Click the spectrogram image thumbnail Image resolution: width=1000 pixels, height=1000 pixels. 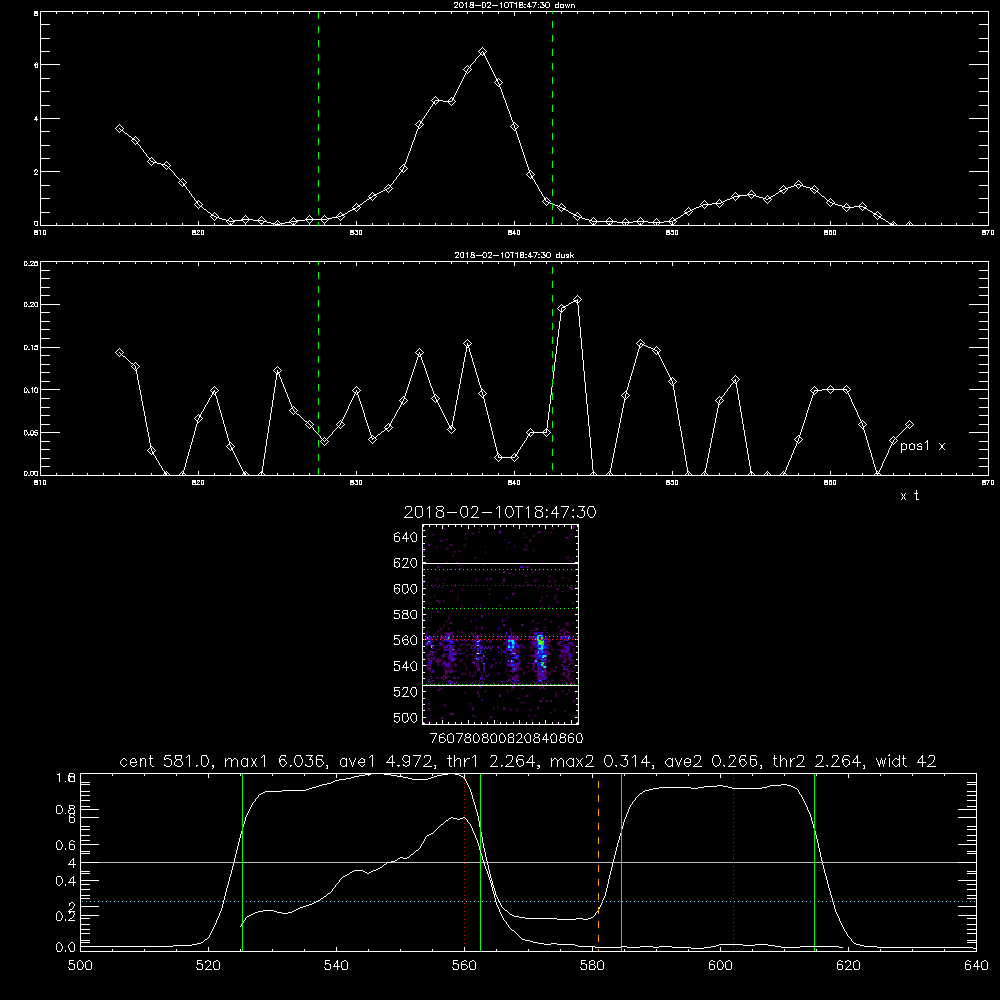(501, 624)
